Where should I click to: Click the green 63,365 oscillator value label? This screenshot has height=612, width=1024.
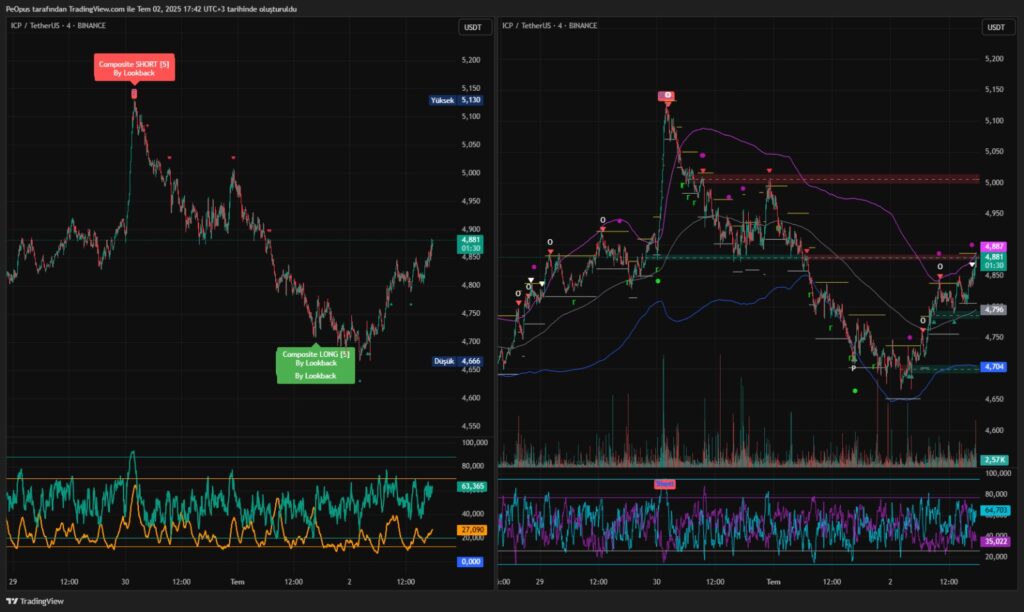pyautogui.click(x=471, y=487)
